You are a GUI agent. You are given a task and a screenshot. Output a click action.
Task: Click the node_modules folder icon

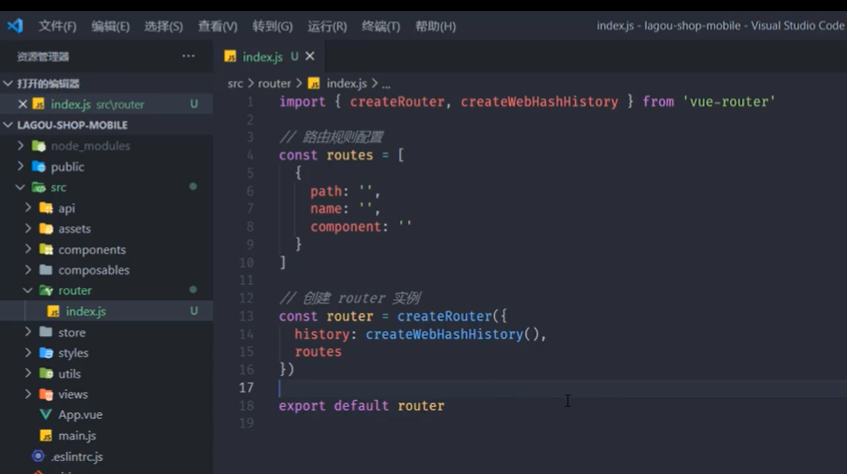pos(38,146)
